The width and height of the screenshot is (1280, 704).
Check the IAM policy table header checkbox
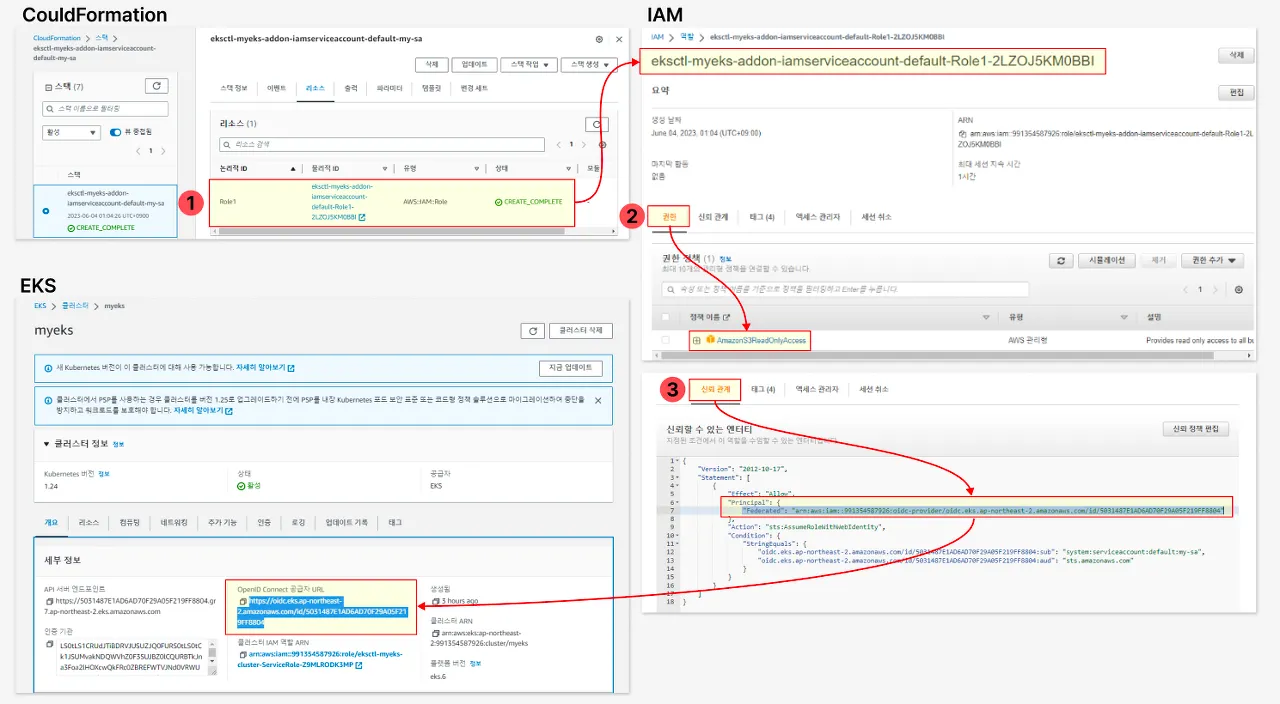[666, 317]
